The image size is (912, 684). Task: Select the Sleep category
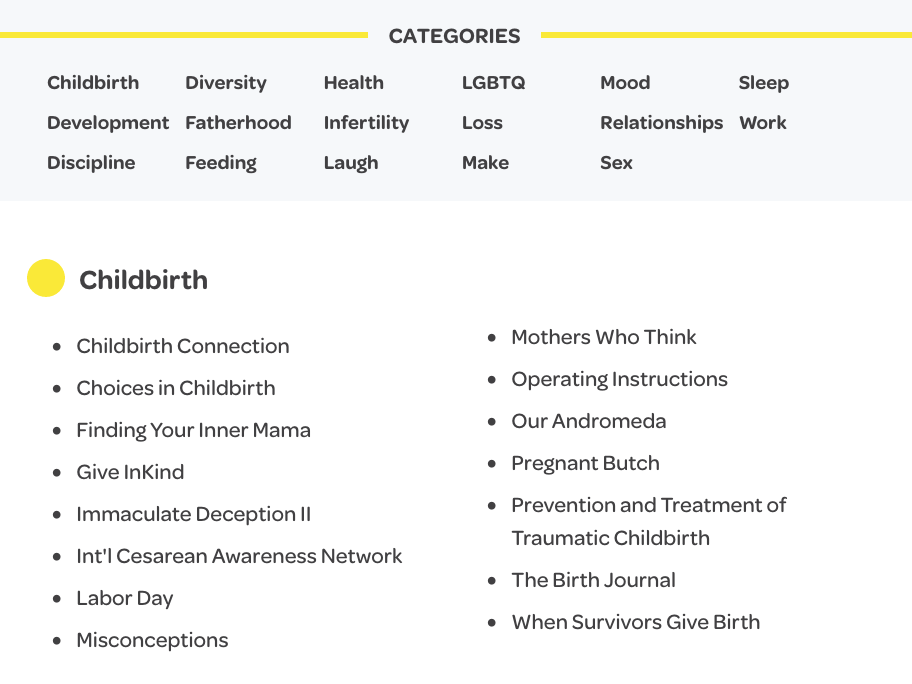(x=763, y=83)
